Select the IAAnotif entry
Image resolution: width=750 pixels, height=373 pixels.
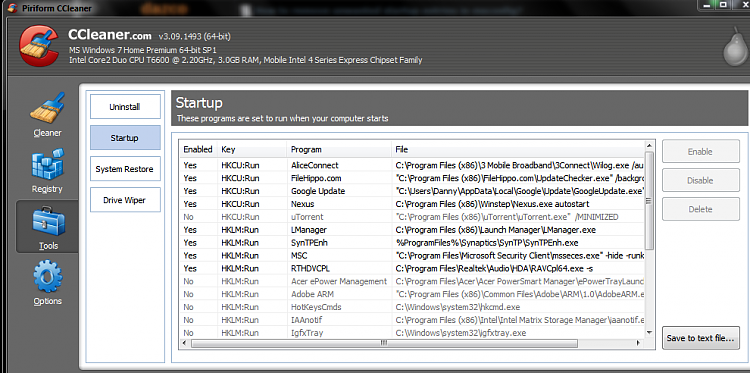(x=412, y=320)
